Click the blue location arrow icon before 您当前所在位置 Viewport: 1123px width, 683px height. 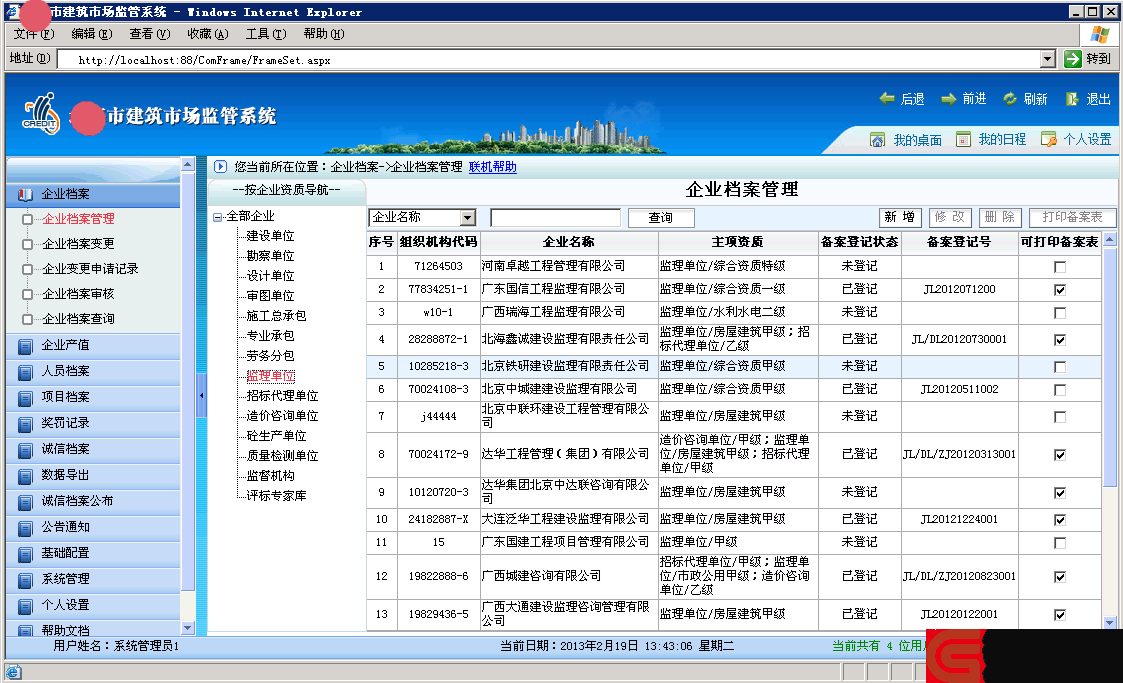(221, 167)
